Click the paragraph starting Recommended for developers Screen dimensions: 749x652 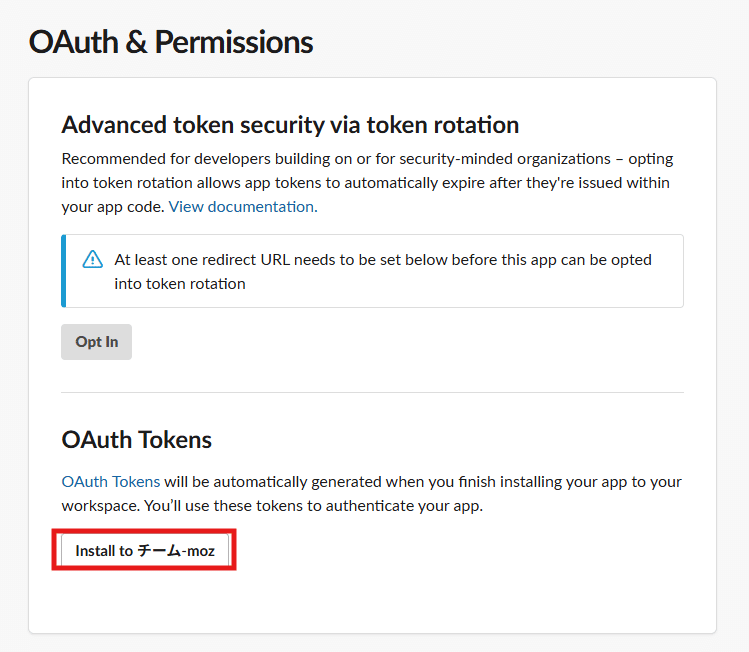click(367, 182)
